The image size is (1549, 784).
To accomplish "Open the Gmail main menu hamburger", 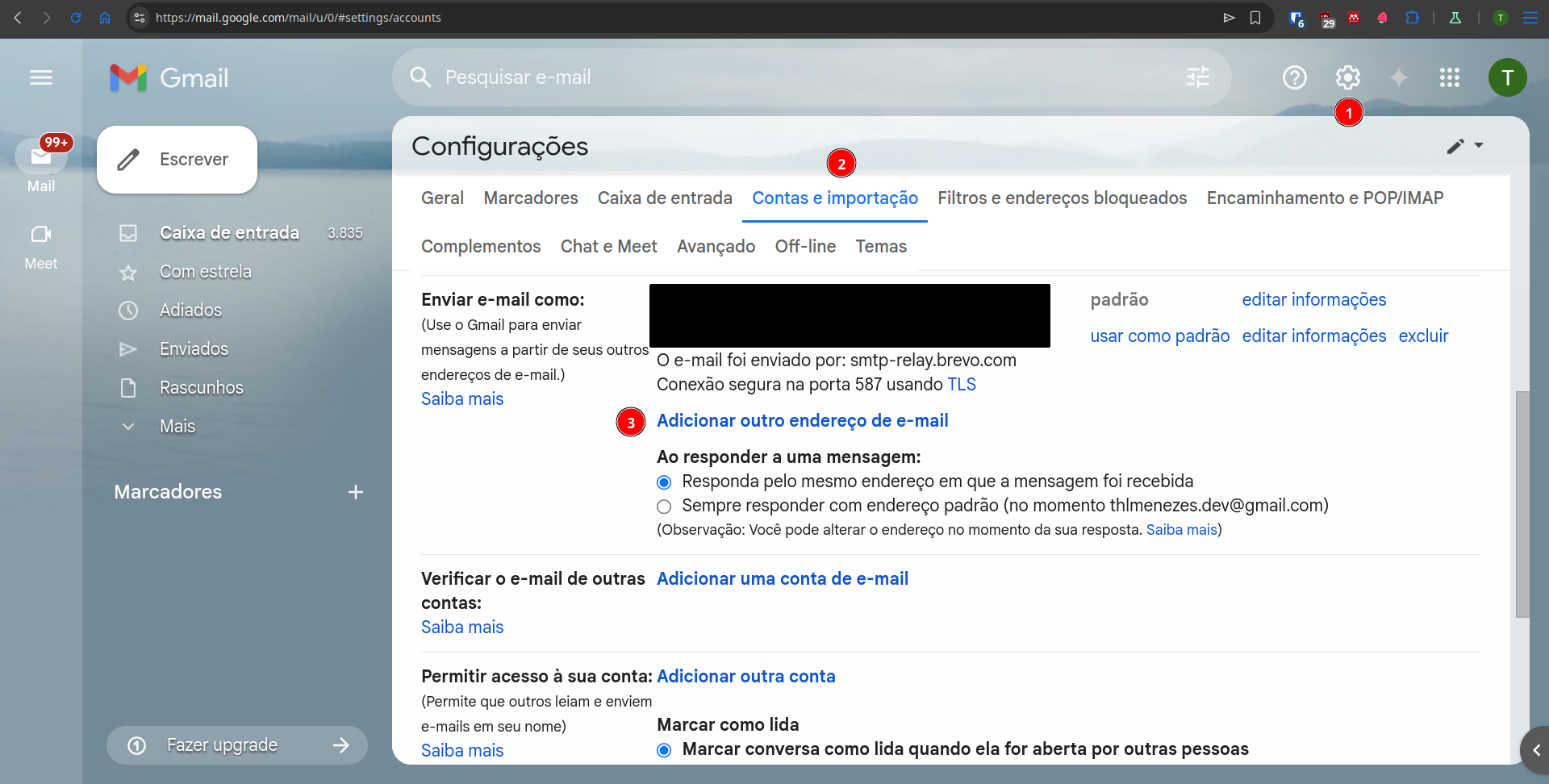I will [41, 77].
